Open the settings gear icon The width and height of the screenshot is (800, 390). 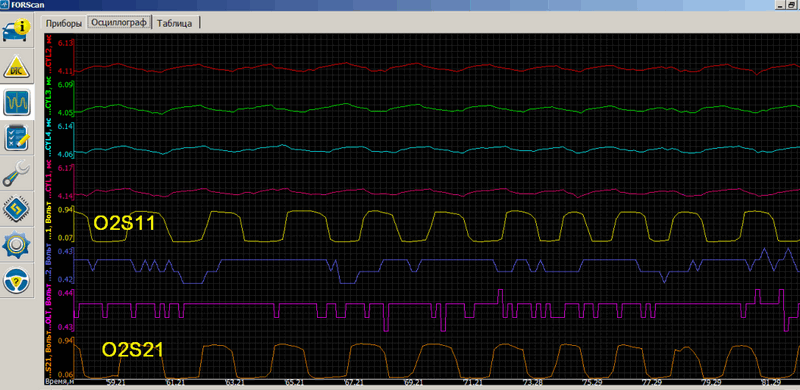click(17, 245)
